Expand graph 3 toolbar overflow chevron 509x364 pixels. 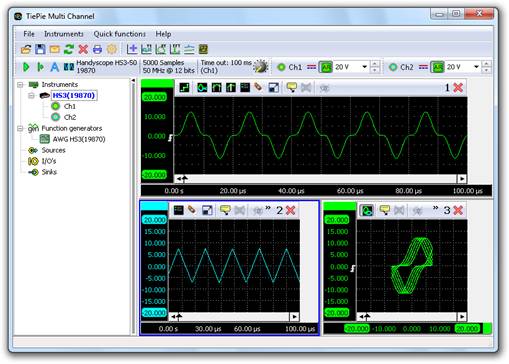[435, 208]
